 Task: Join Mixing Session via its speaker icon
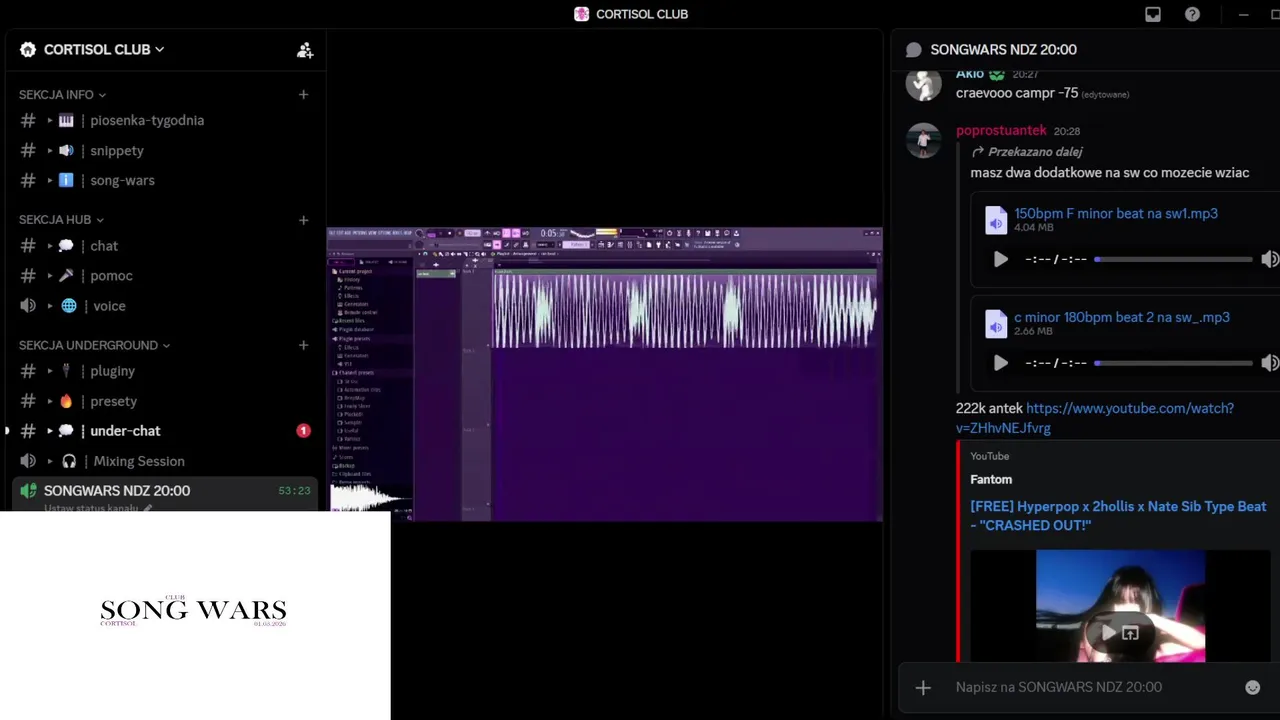click(x=28, y=461)
